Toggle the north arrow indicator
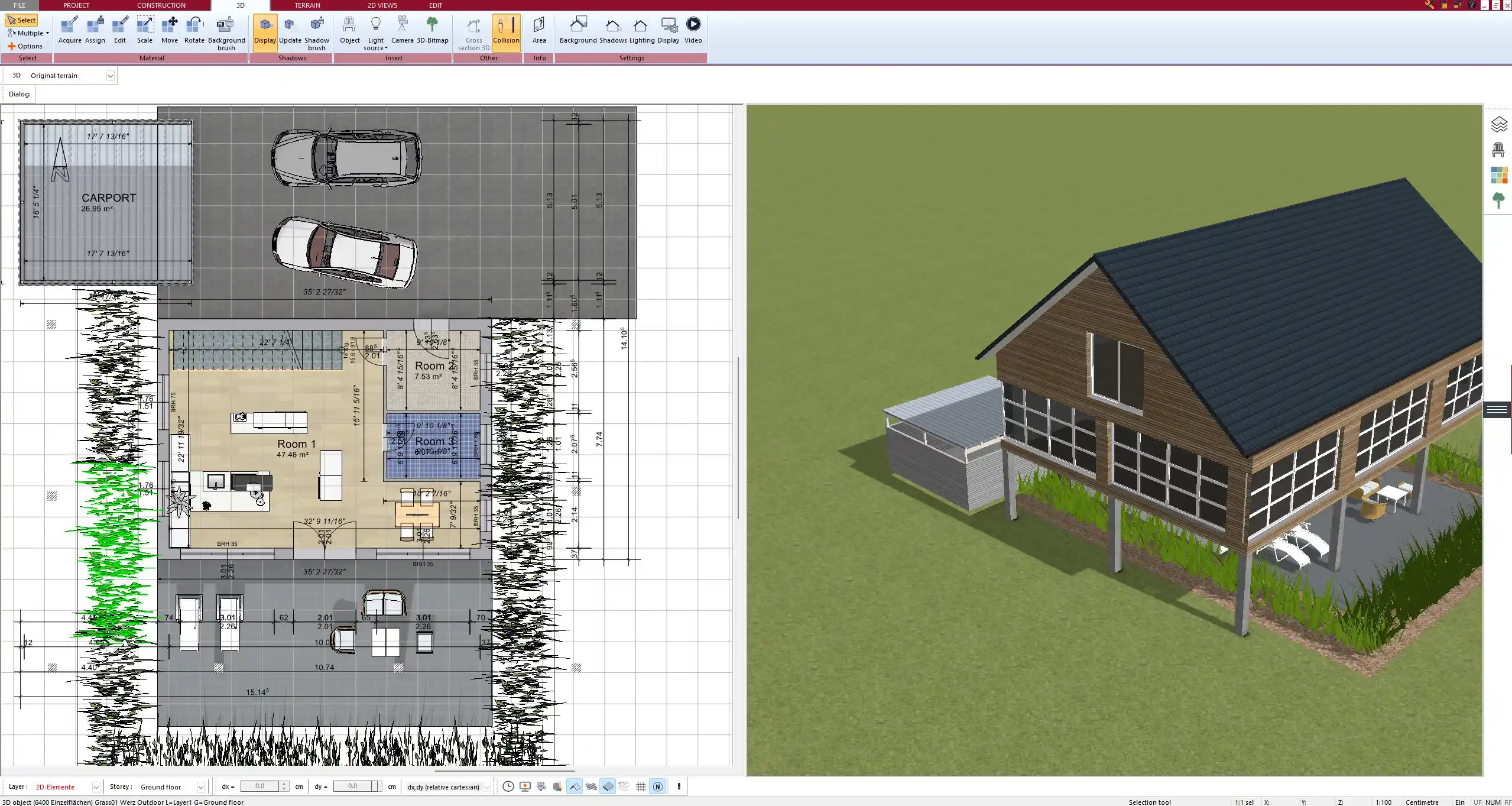The image size is (1512, 806). pos(658,786)
